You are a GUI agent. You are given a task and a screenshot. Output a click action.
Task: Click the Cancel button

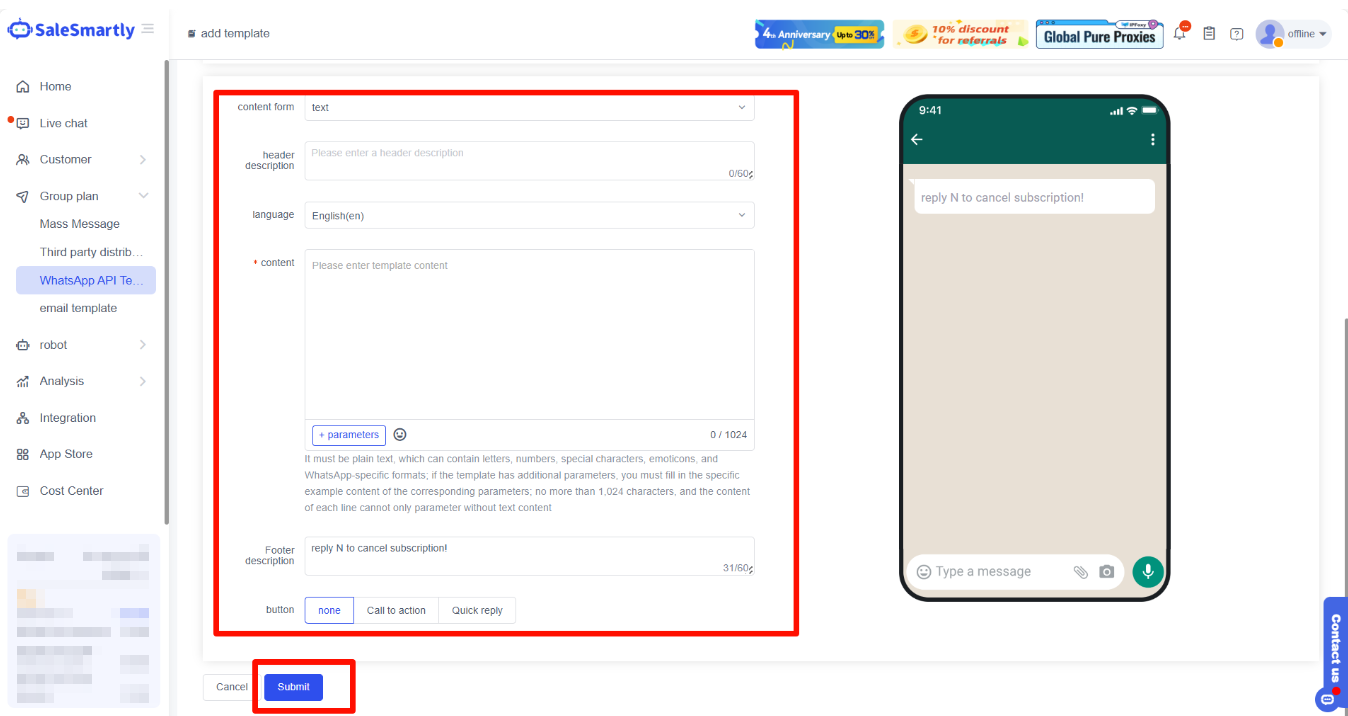pyautogui.click(x=231, y=687)
